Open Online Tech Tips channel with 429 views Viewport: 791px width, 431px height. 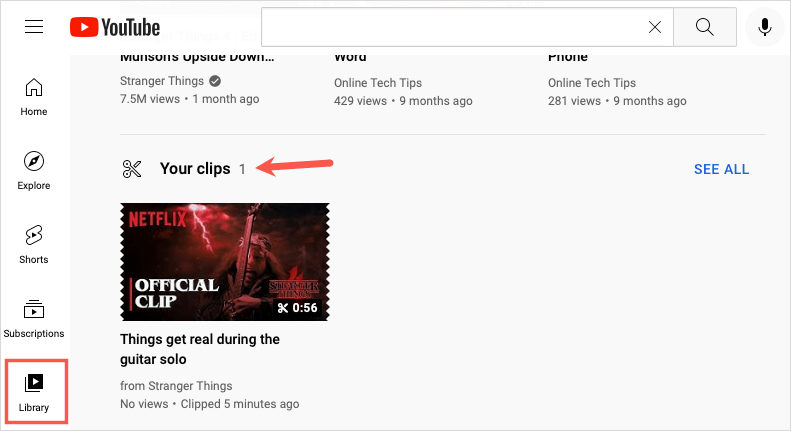378,83
